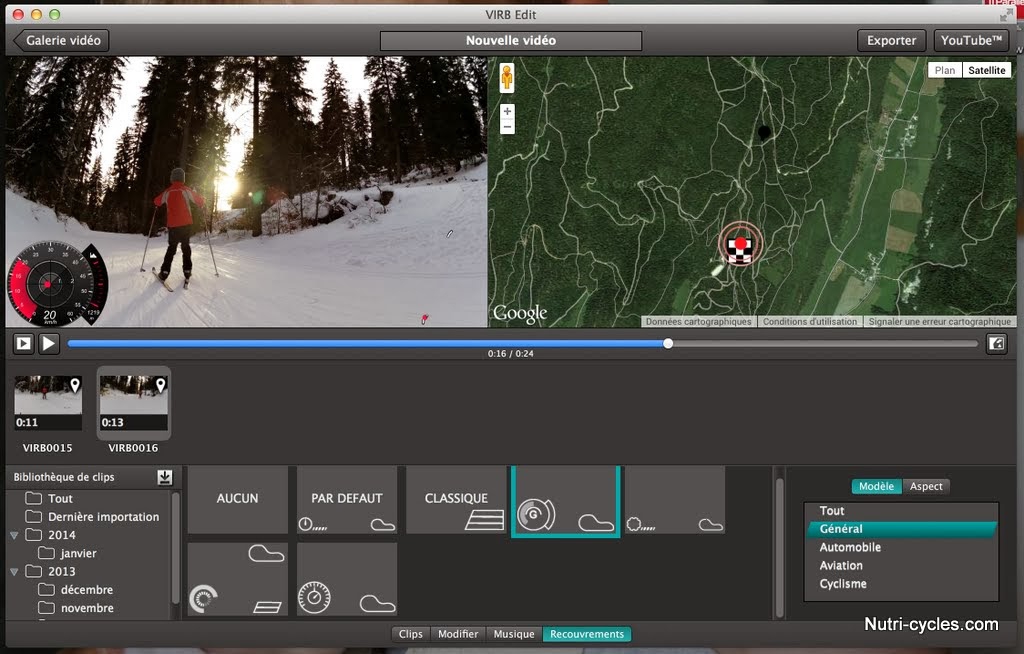Switch map to Plan view
Image resolution: width=1024 pixels, height=654 pixels.
tap(944, 70)
